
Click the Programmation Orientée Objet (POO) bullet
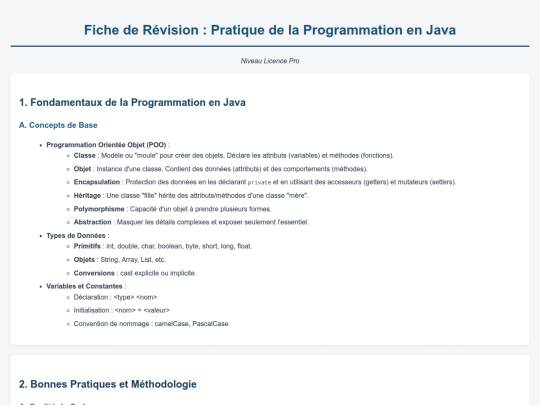108,145
